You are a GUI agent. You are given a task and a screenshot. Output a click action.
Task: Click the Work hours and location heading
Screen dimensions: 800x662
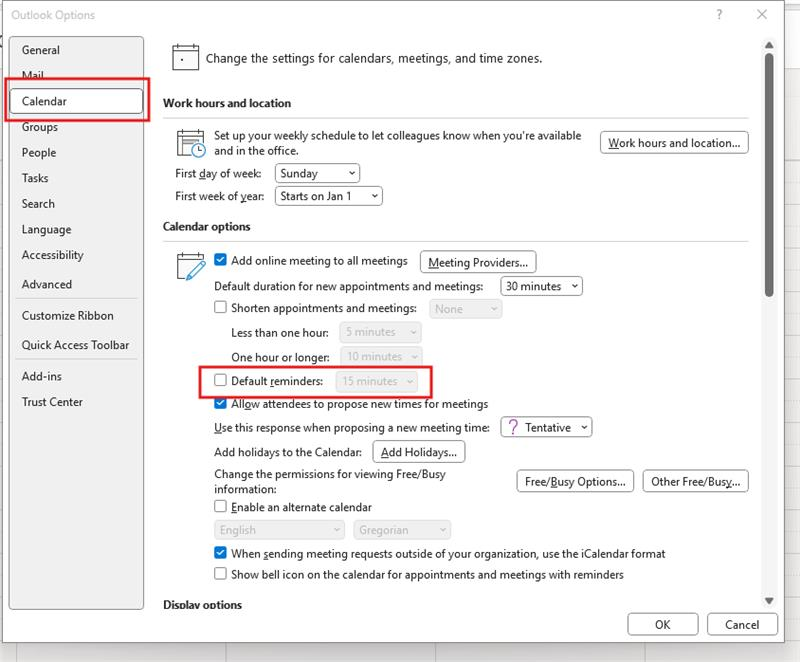[x=227, y=103]
